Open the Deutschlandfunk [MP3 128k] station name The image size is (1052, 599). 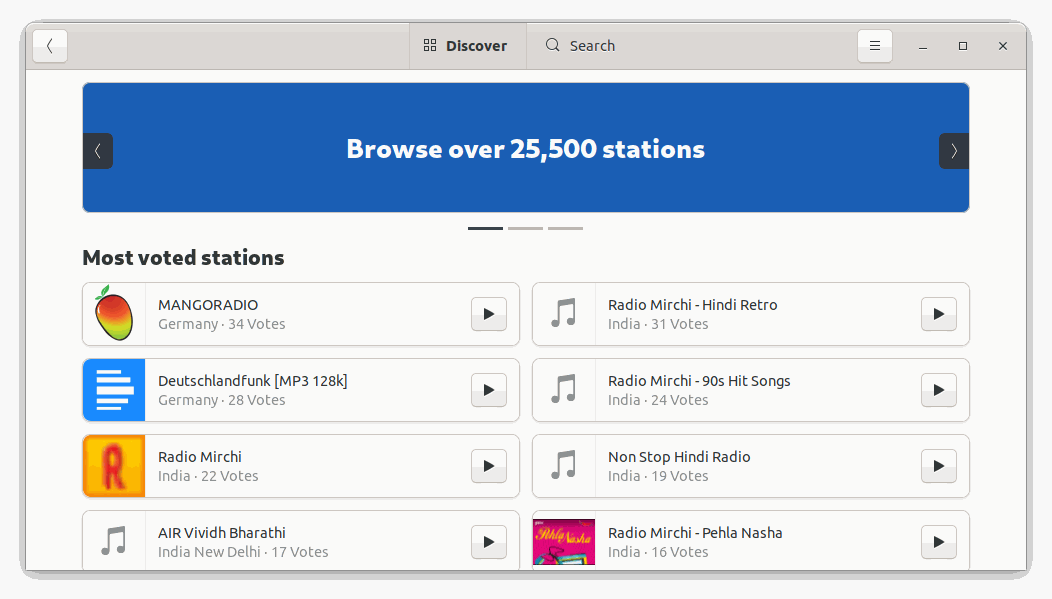point(253,381)
